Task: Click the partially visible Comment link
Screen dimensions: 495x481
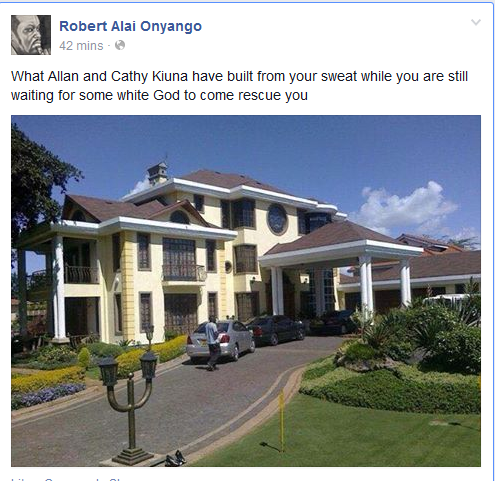Action: click(x=73, y=479)
